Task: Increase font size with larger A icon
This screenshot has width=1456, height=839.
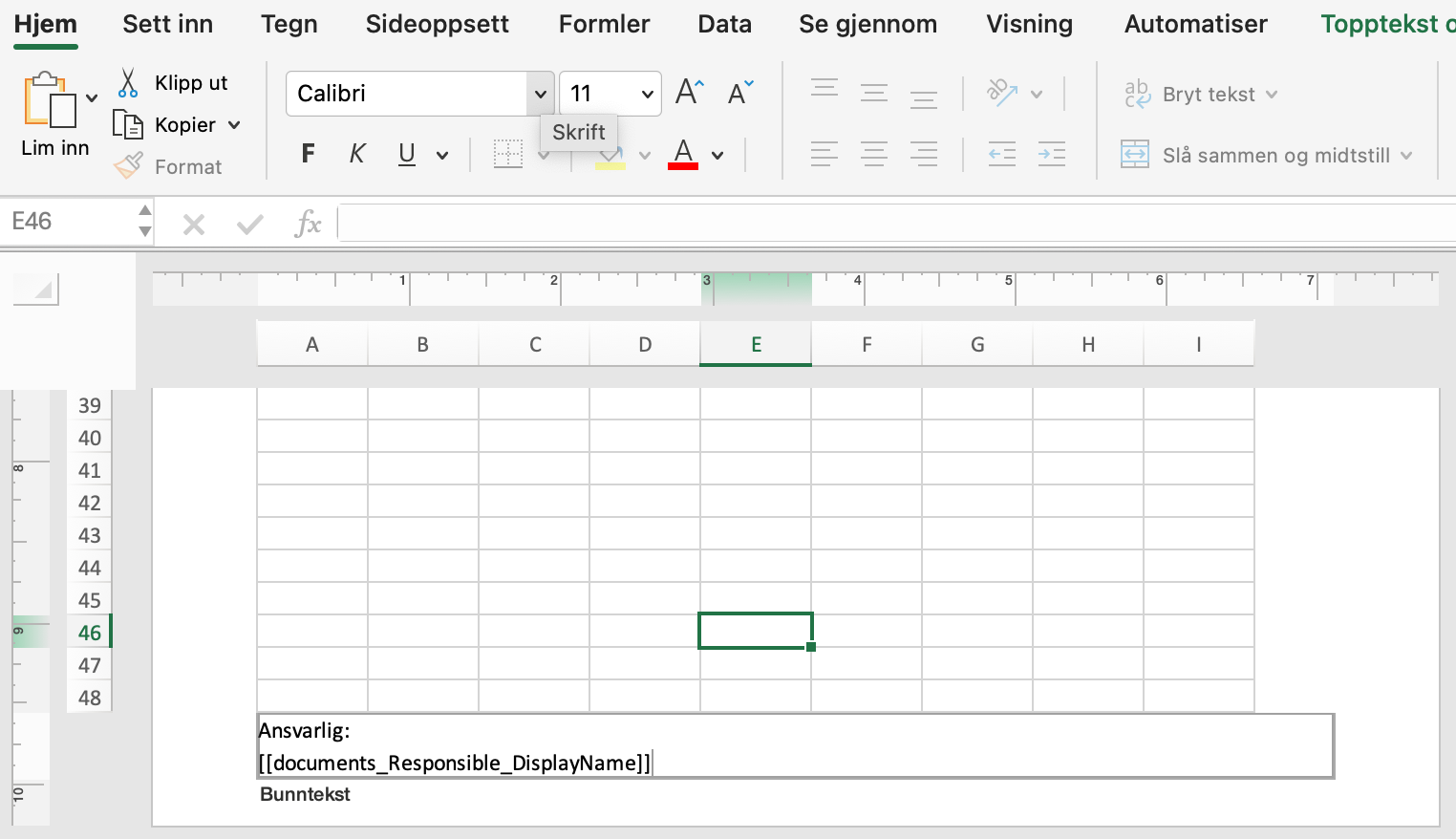Action: click(x=689, y=93)
